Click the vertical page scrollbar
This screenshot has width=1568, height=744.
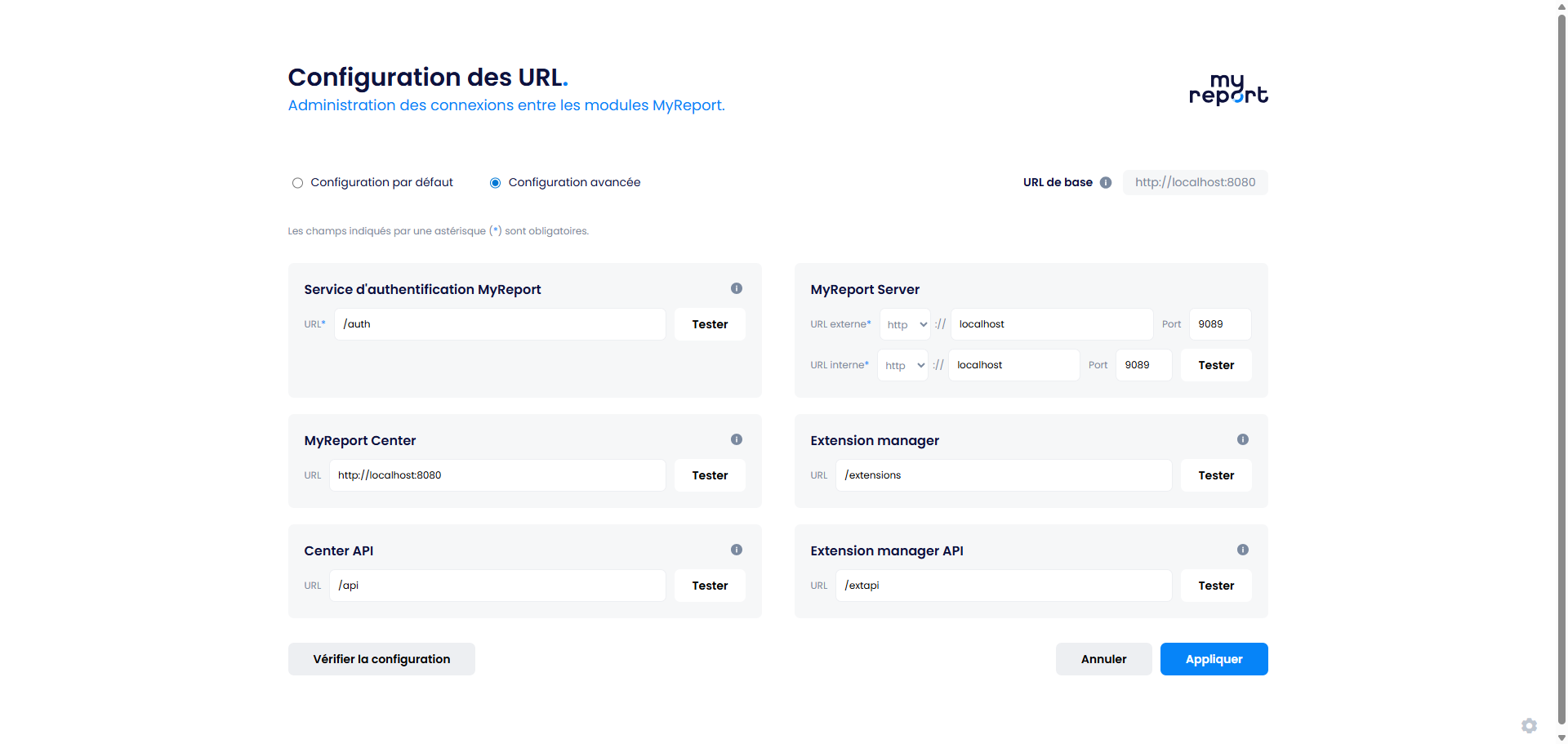click(x=1561, y=368)
